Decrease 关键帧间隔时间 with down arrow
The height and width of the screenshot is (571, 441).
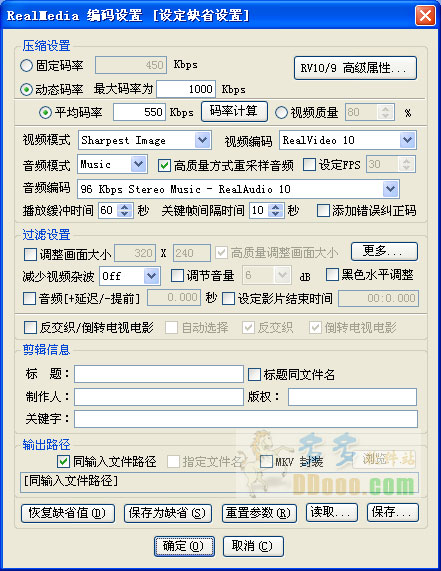276,214
